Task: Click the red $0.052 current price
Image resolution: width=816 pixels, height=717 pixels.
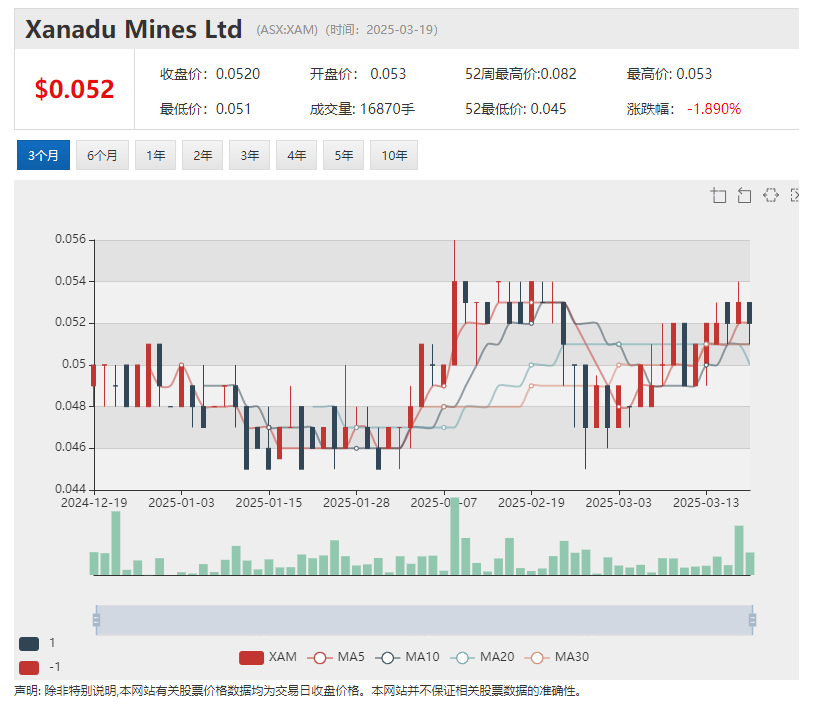Action: [x=74, y=89]
